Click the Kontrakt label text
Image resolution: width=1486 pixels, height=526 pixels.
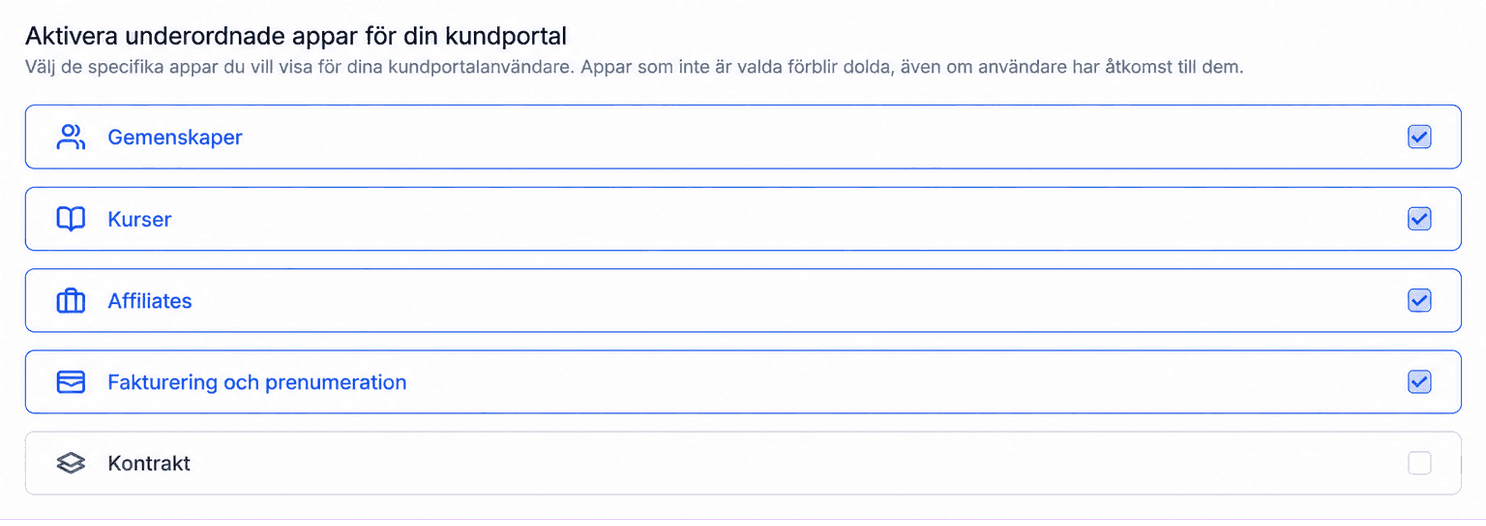click(x=149, y=464)
